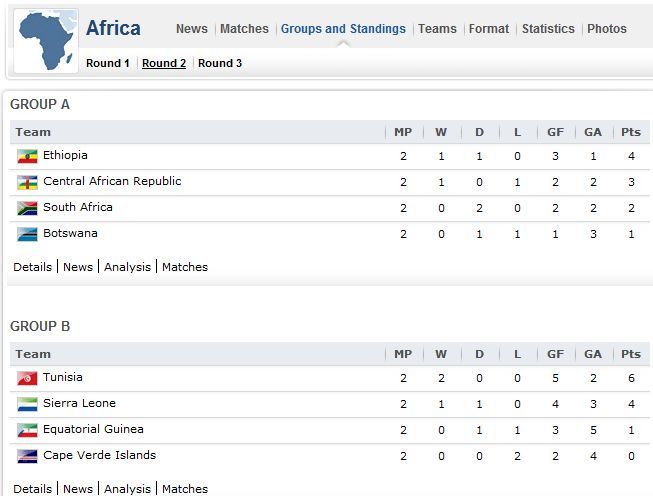Select Round 3 standings
The height and width of the screenshot is (496, 653).
coord(220,63)
